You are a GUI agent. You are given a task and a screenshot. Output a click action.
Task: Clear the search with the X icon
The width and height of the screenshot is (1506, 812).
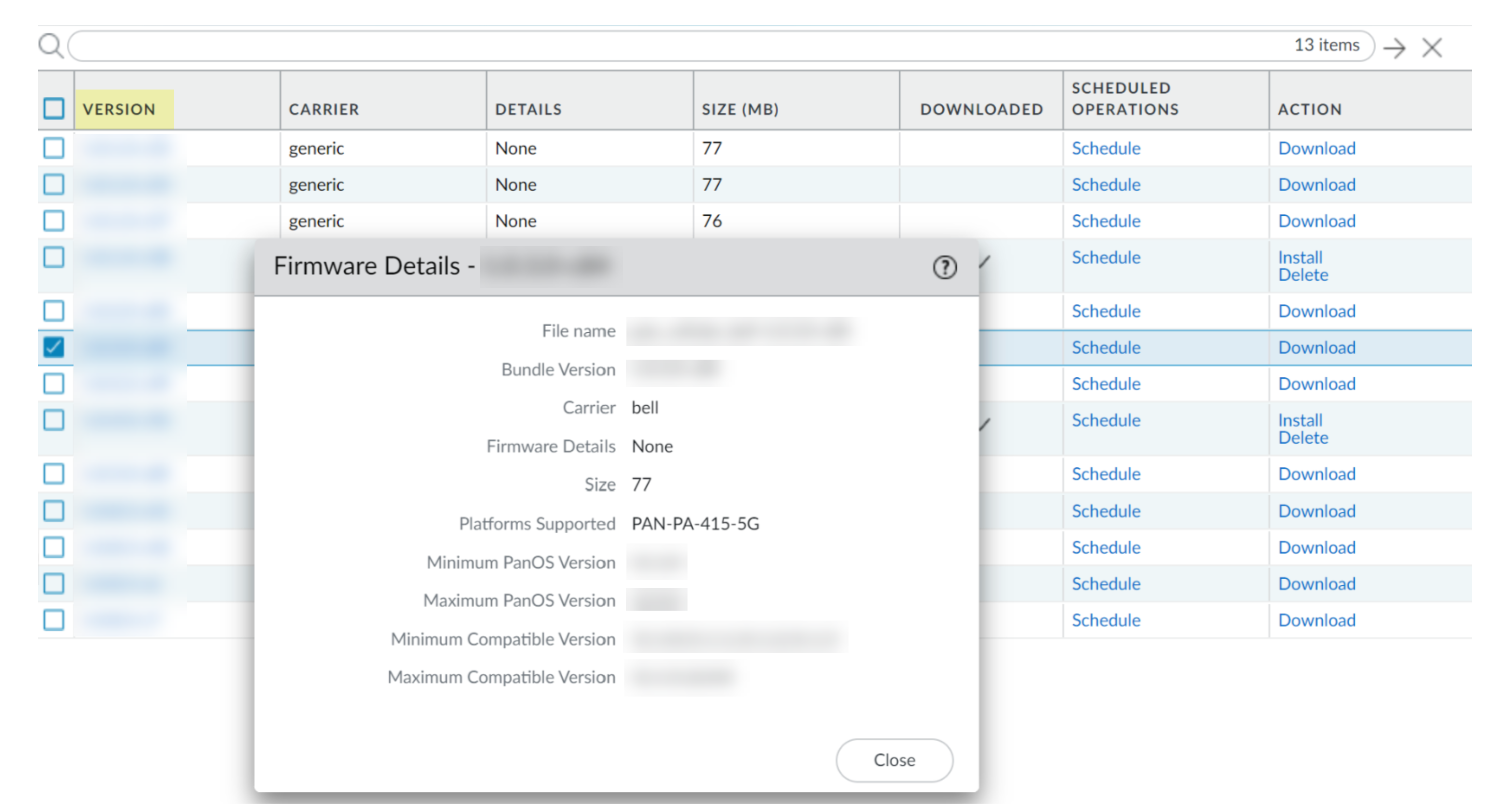point(1432,47)
